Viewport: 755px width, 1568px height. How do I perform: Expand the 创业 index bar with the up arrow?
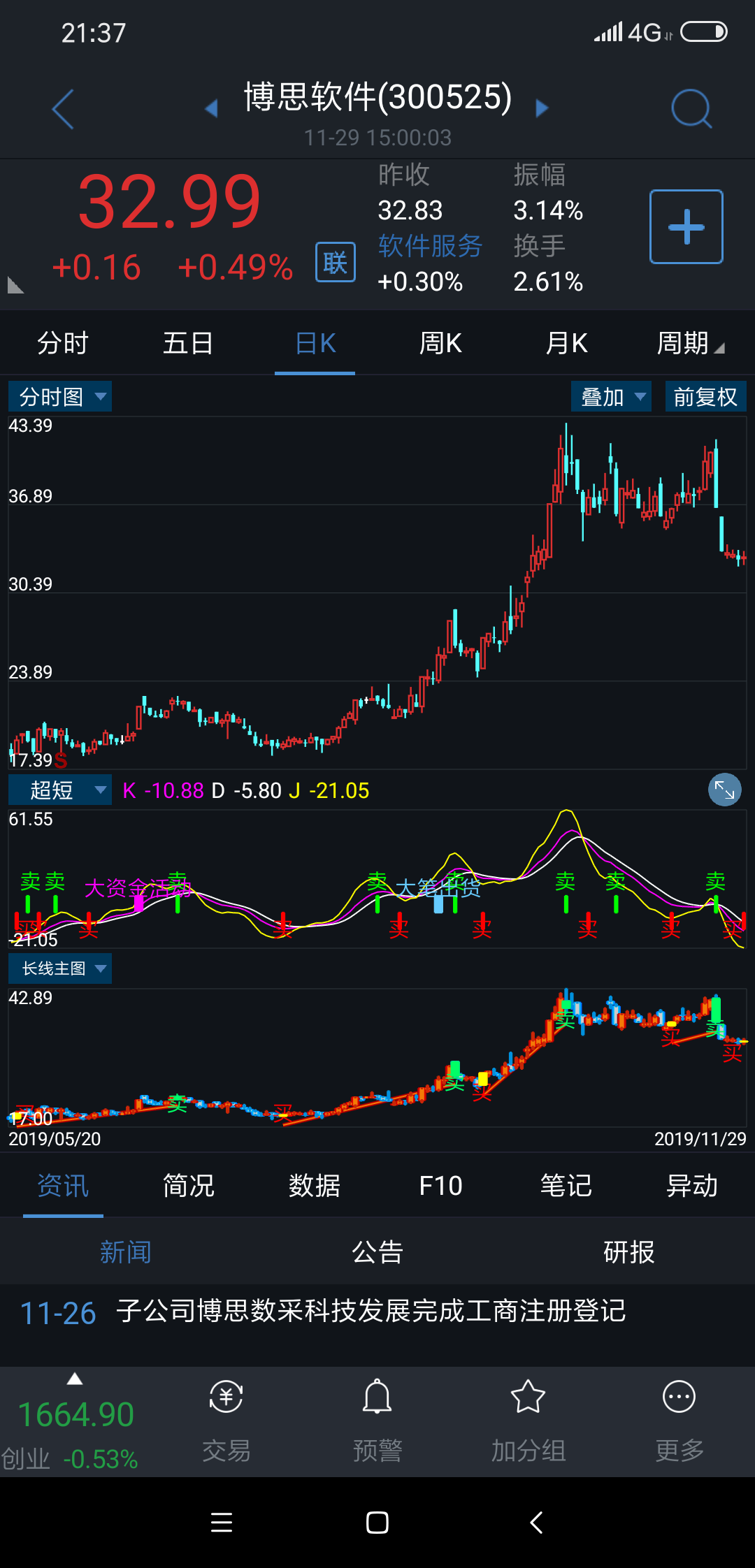pyautogui.click(x=75, y=1379)
